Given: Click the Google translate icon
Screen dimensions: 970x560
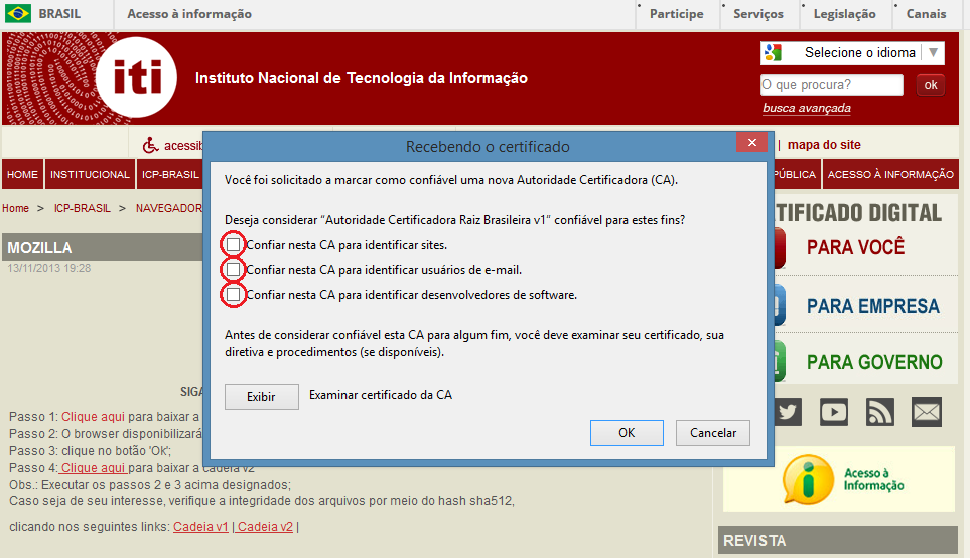Looking at the screenshot, I should (773, 52).
